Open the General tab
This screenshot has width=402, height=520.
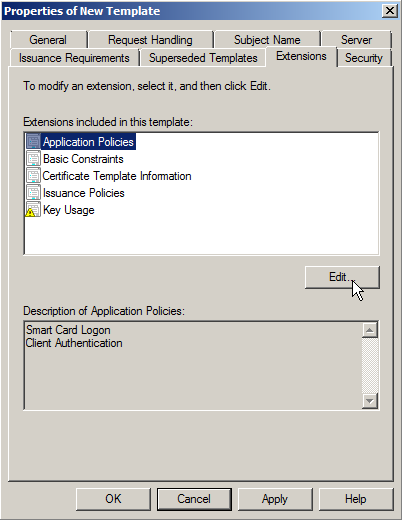48,40
